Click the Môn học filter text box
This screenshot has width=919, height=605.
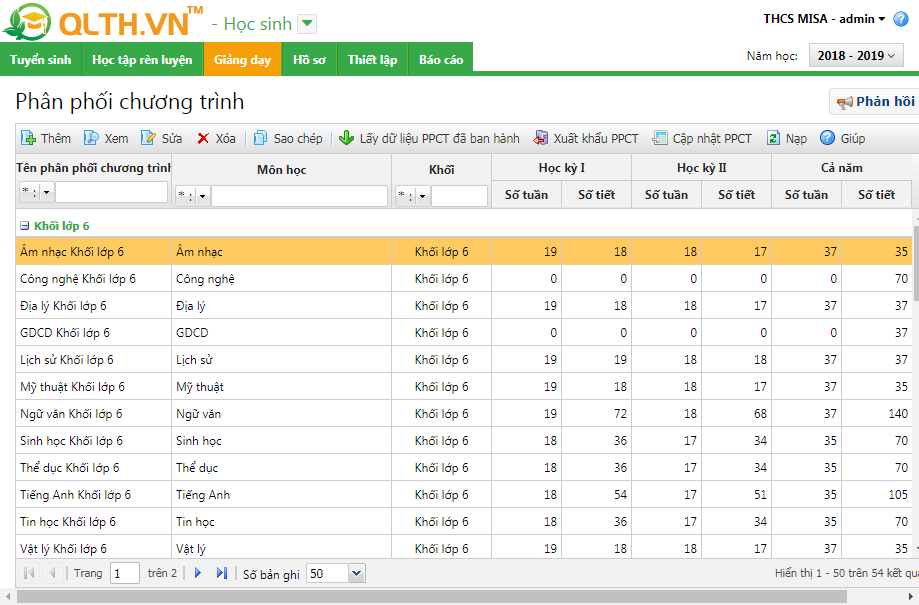pos(299,196)
